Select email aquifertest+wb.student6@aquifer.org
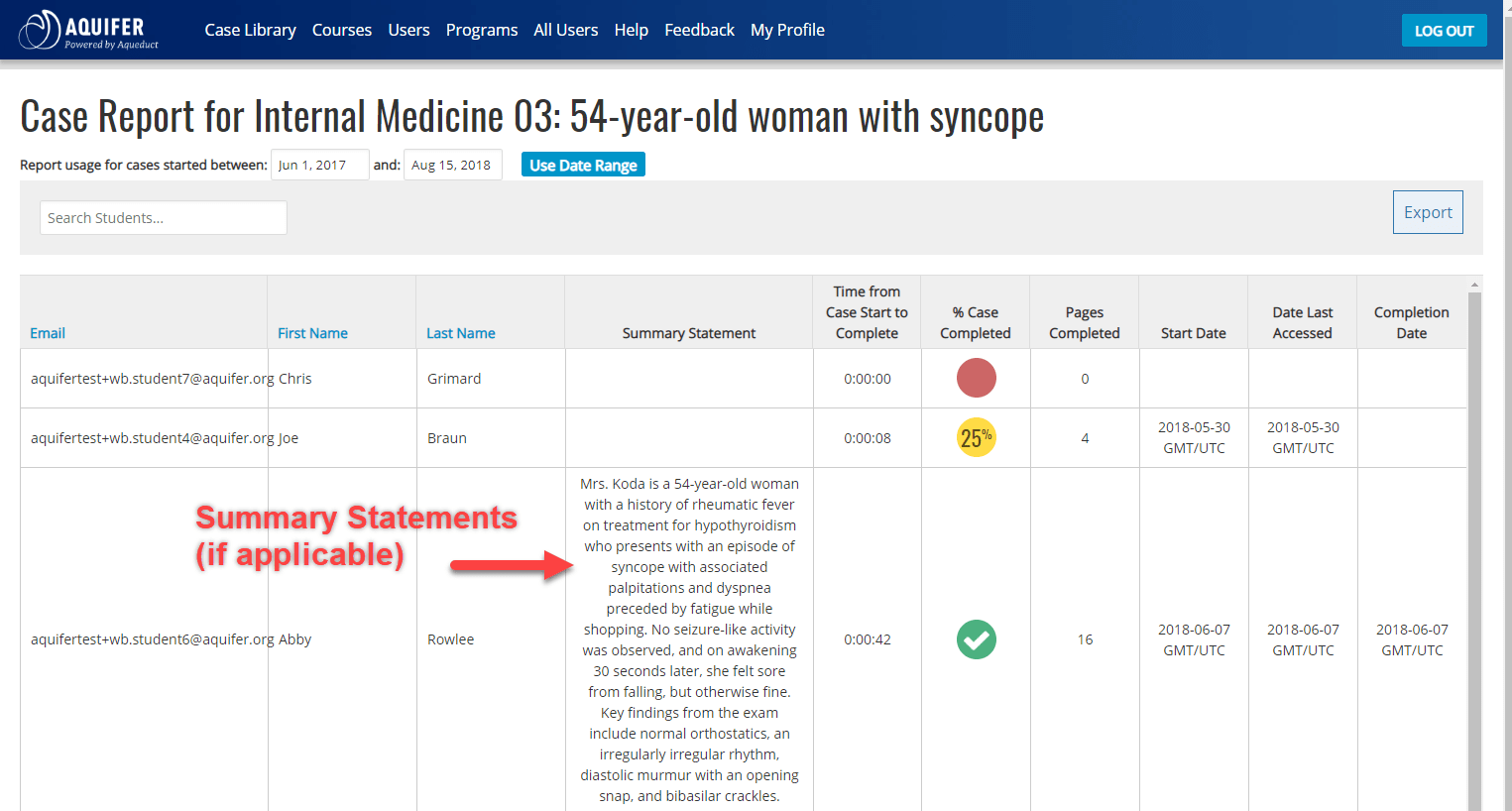Screen dimensions: 1512x811 153,639
